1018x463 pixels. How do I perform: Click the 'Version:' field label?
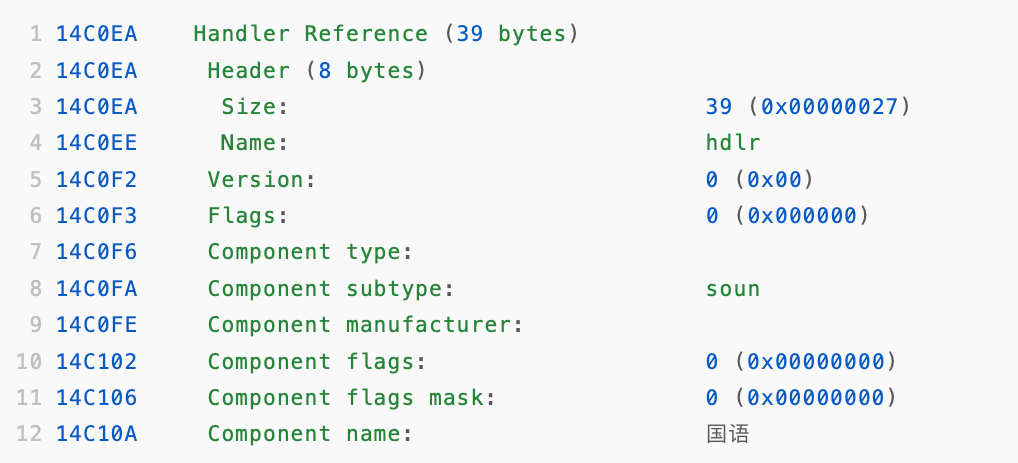point(262,179)
